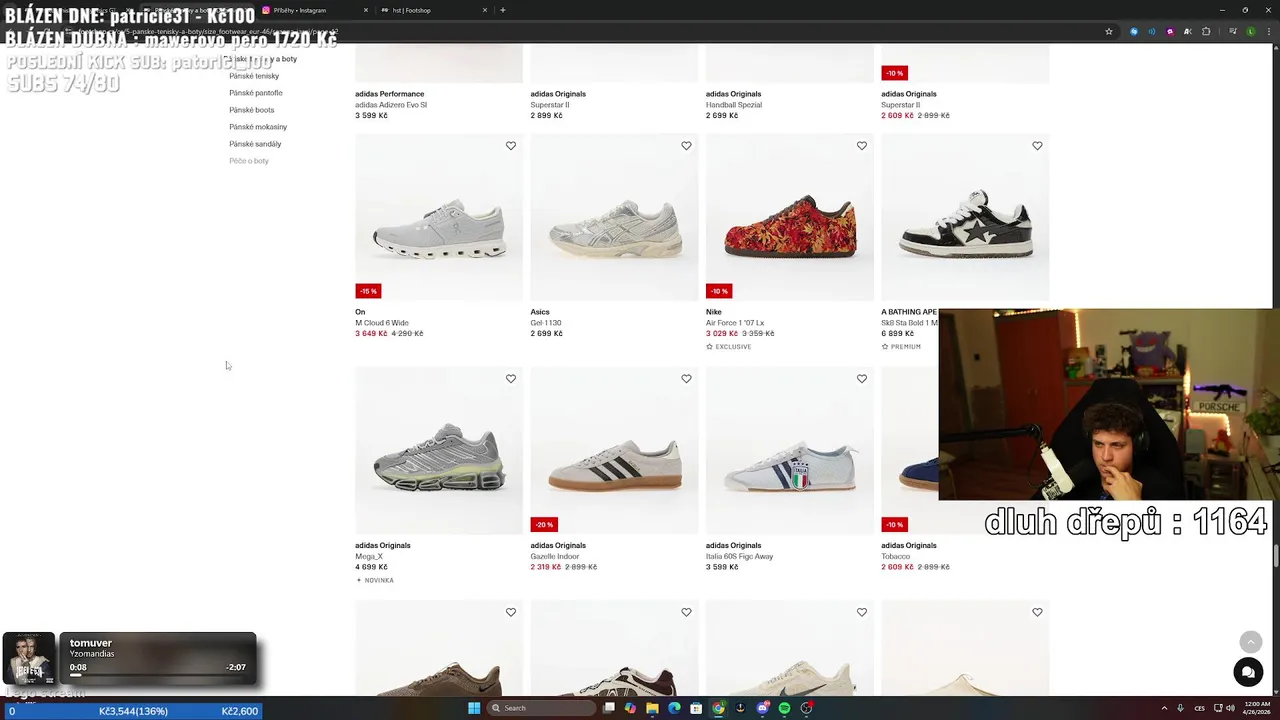This screenshot has width=1280, height=720.
Task: Open the Italia 60S Figc Away link
Action: pyautogui.click(x=739, y=556)
